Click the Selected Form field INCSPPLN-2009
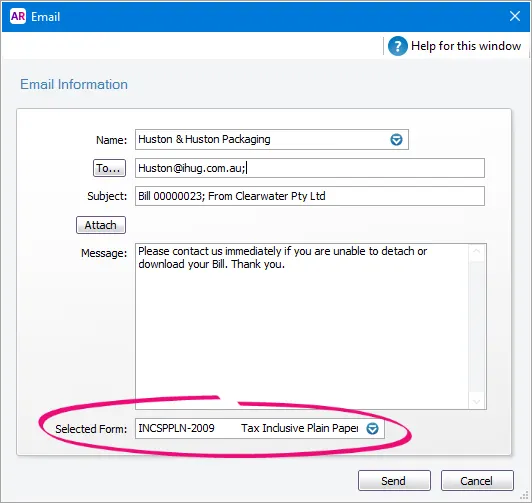 260,428
